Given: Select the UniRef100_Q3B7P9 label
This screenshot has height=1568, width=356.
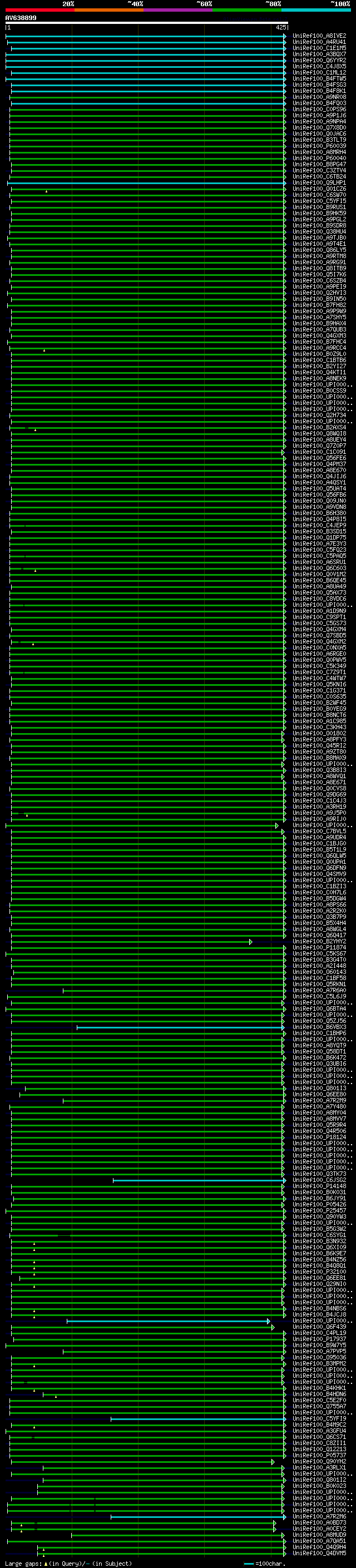Looking at the screenshot, I should tap(319, 917).
